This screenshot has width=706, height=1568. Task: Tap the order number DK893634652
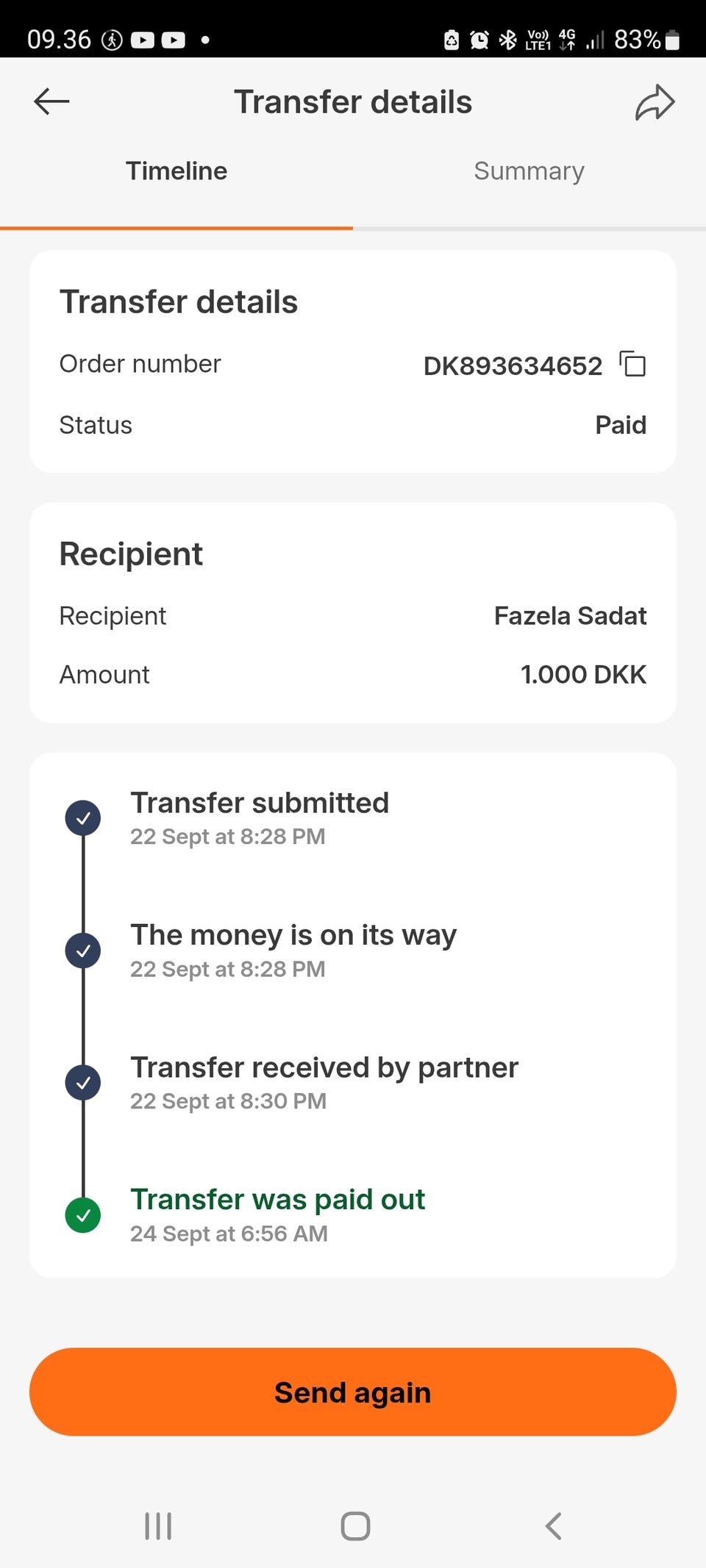click(513, 365)
